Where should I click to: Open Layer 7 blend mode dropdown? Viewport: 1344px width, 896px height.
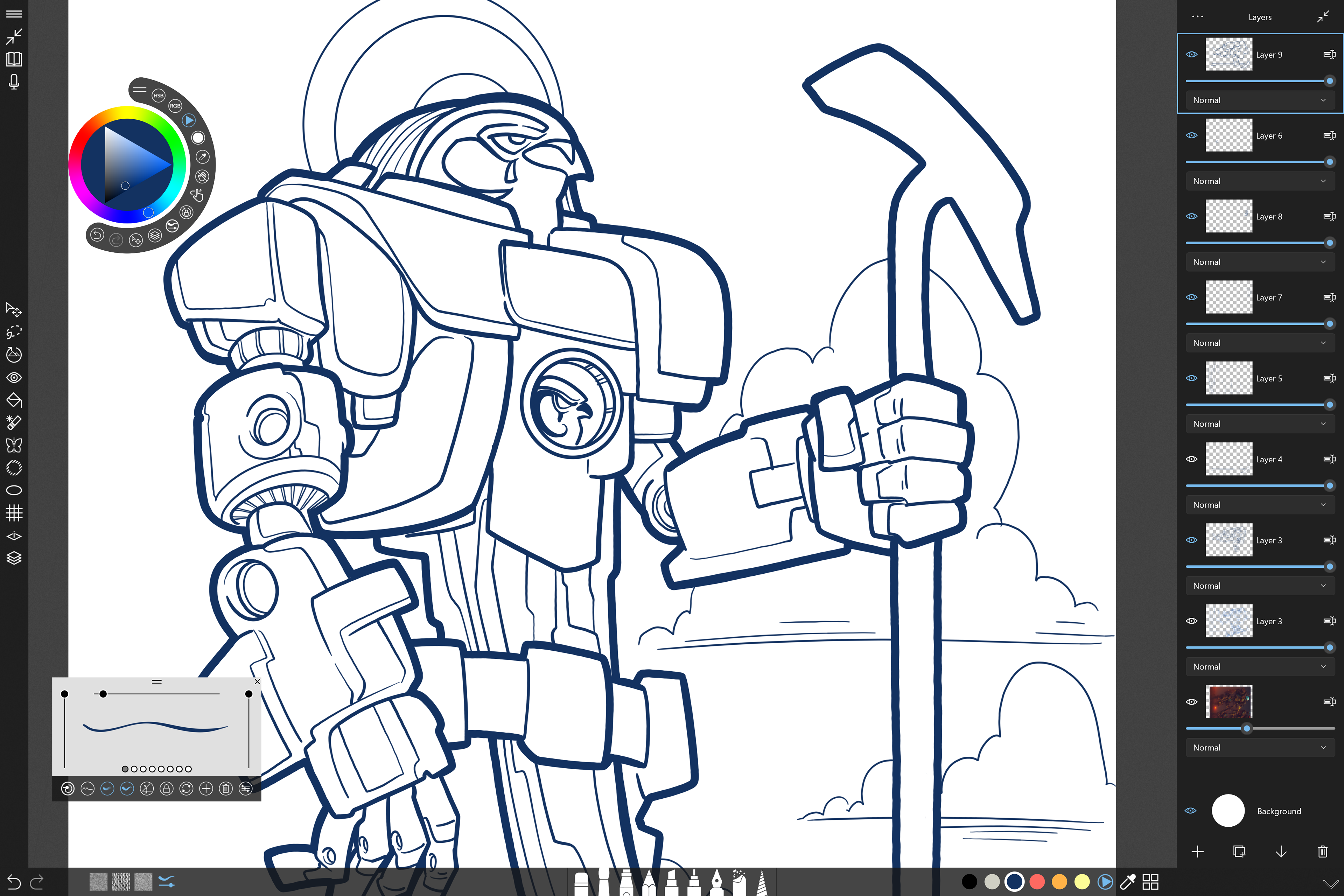(1260, 343)
